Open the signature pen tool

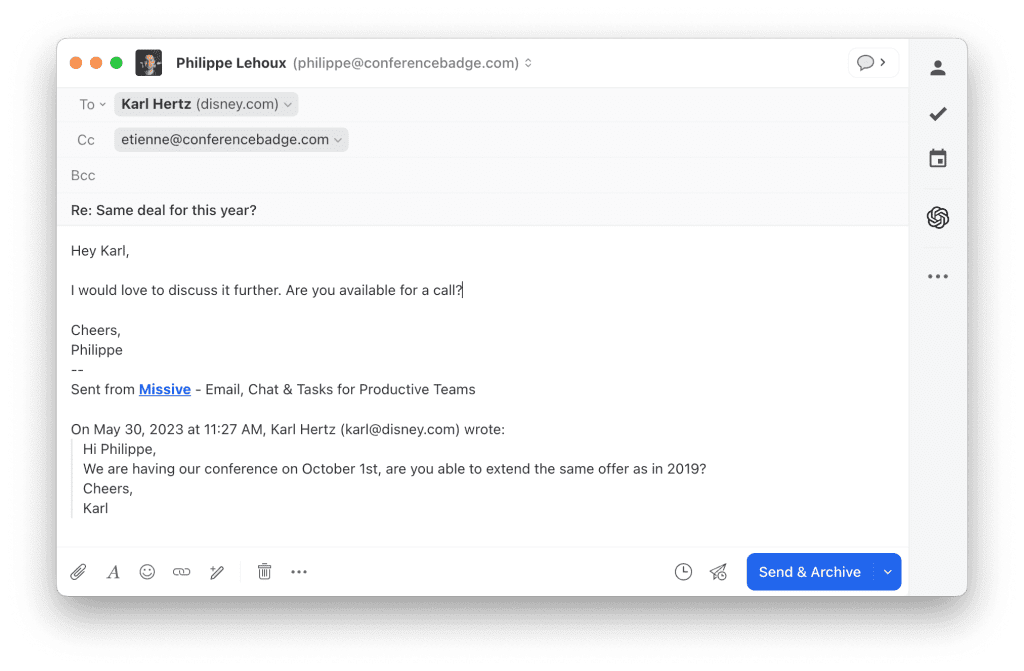(217, 572)
